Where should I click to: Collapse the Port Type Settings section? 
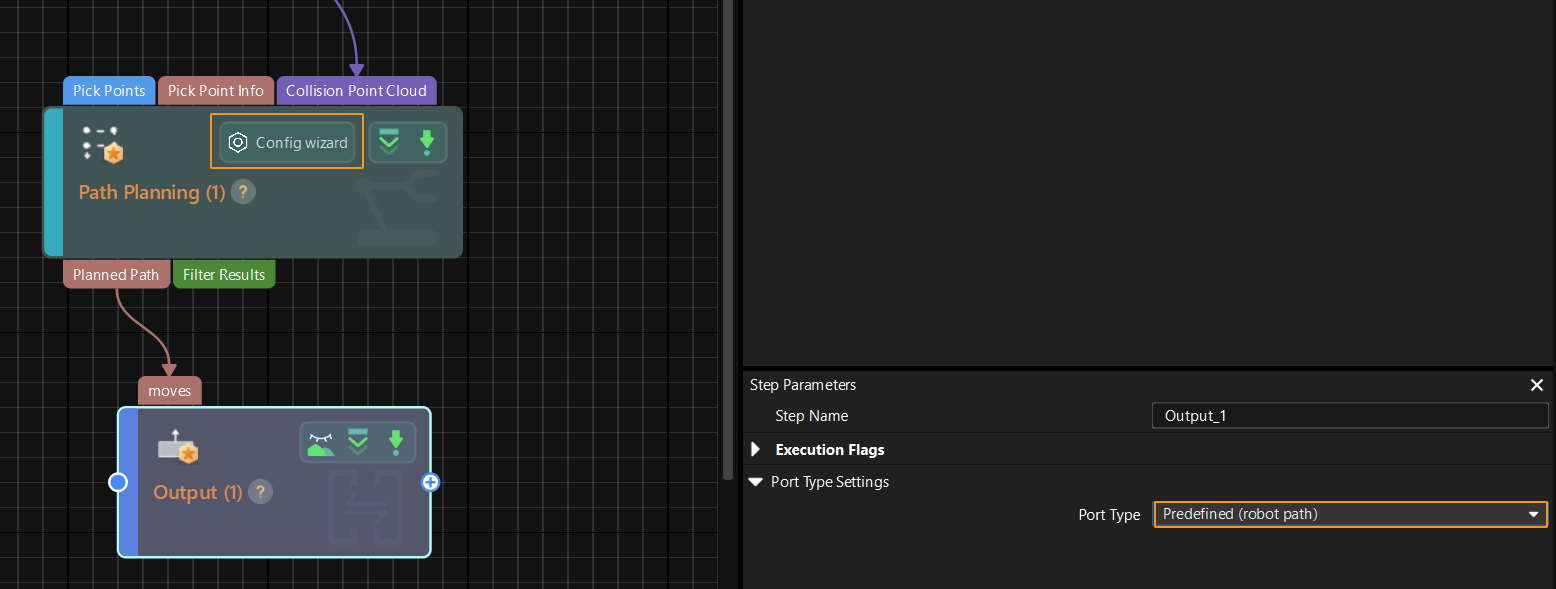coord(756,482)
